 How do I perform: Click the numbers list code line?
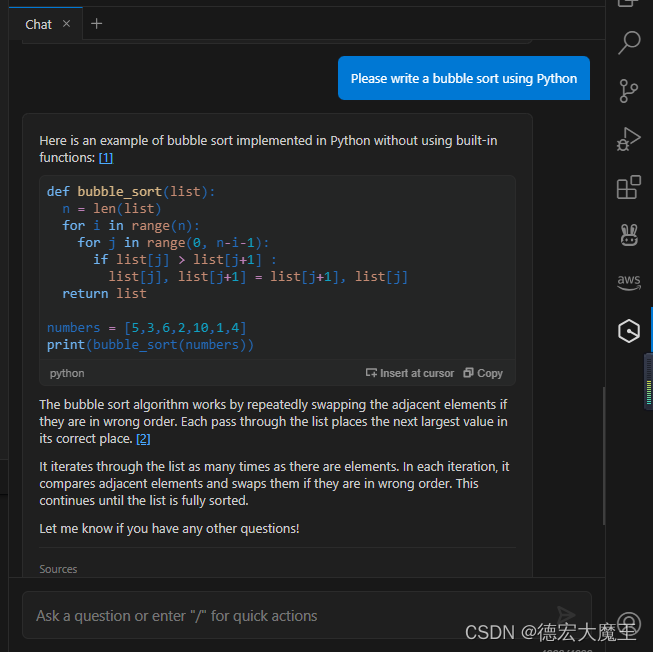click(147, 328)
